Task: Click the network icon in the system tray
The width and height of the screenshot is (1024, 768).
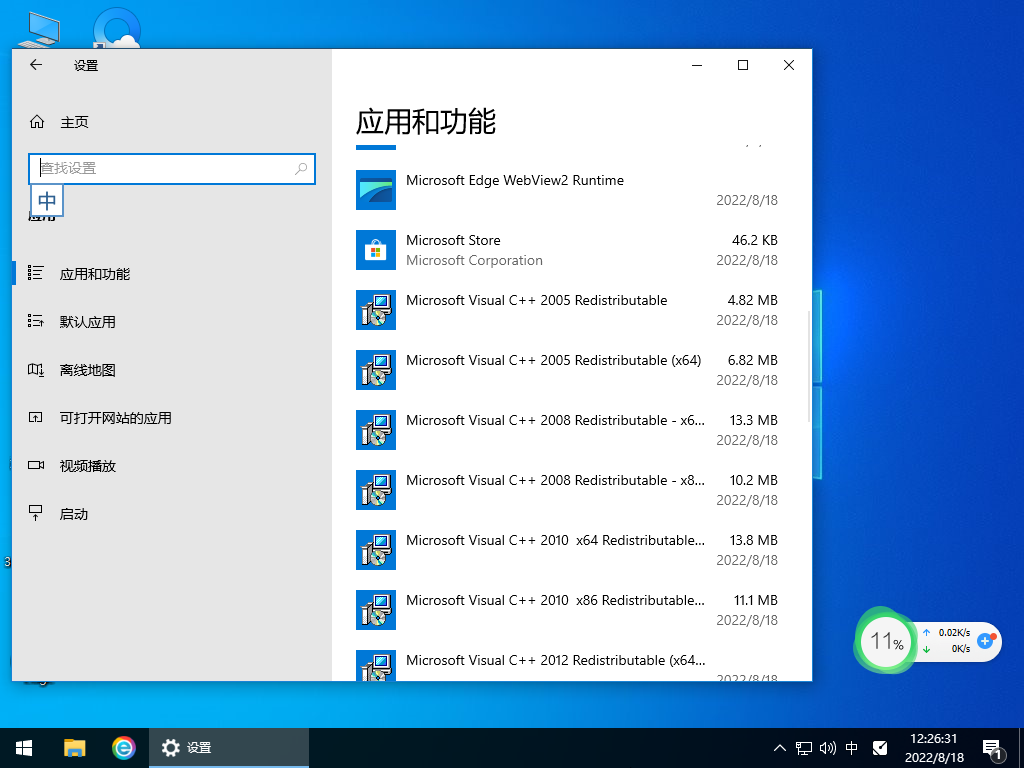Action: point(803,747)
